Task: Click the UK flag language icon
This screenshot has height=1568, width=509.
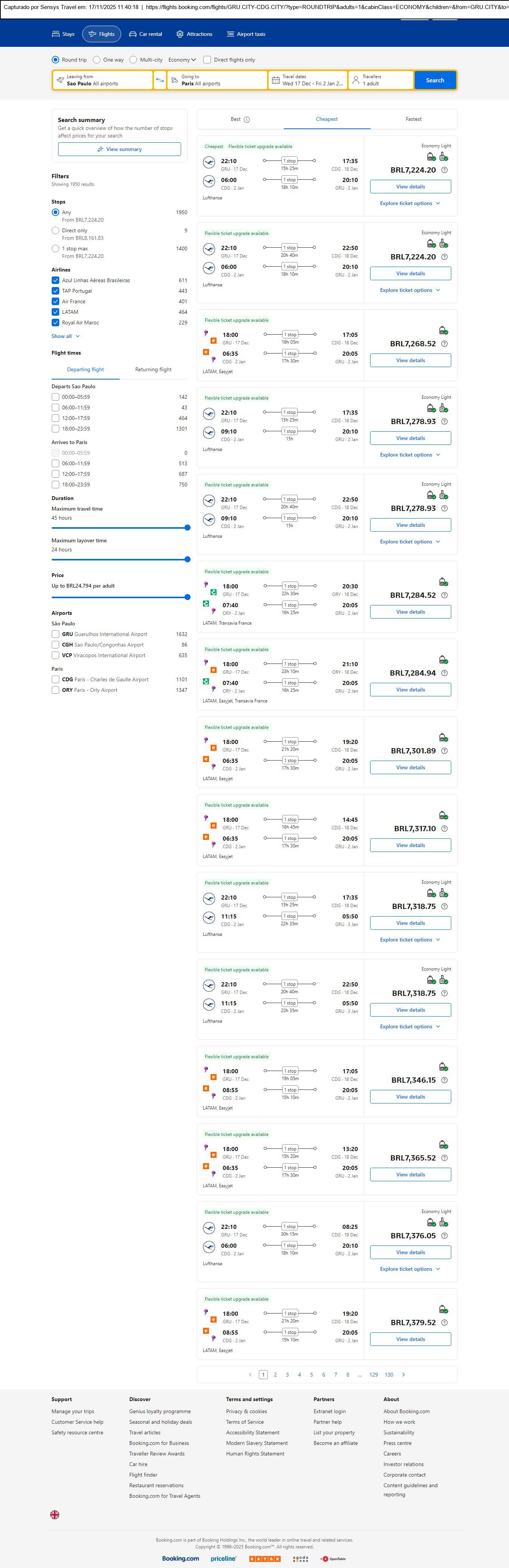Action: (55, 1514)
